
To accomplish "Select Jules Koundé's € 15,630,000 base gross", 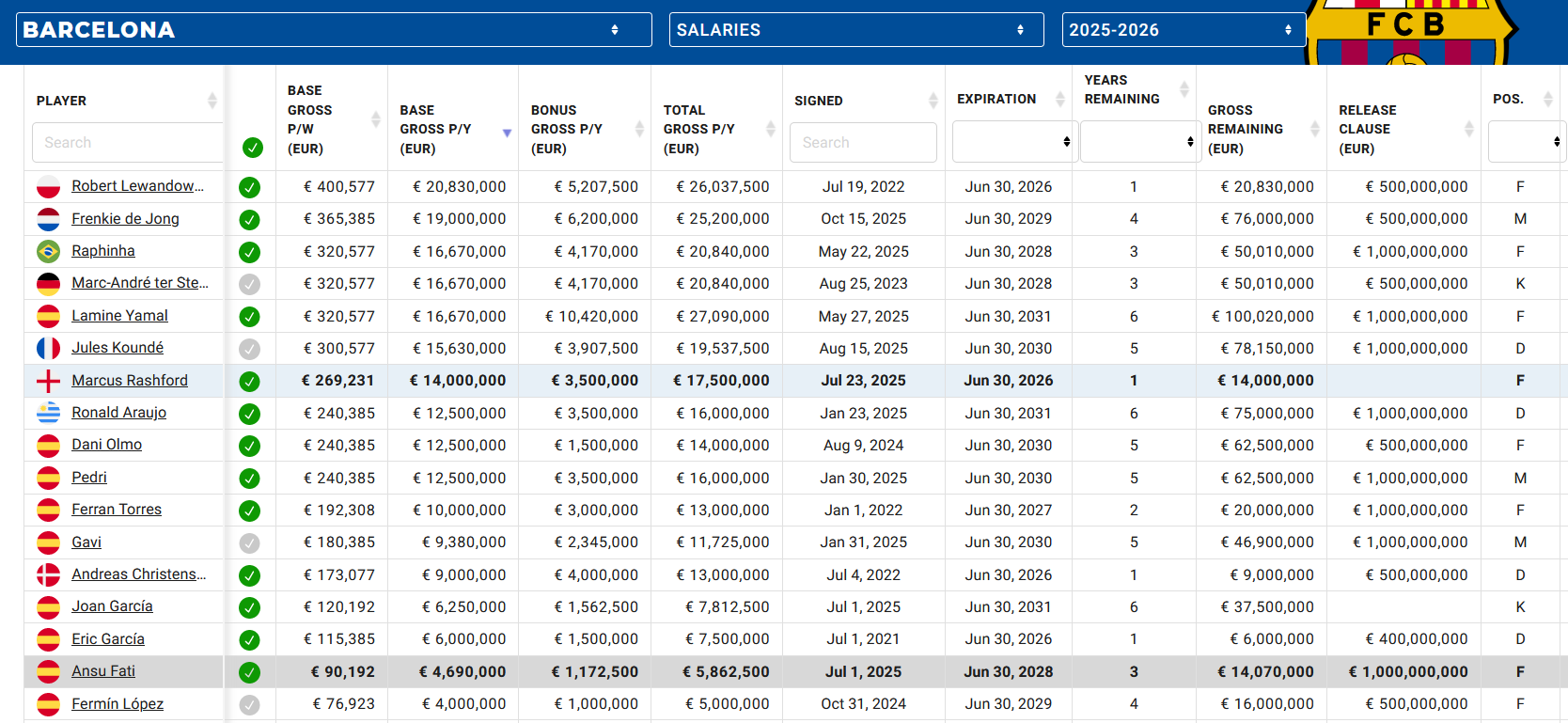I will [460, 349].
